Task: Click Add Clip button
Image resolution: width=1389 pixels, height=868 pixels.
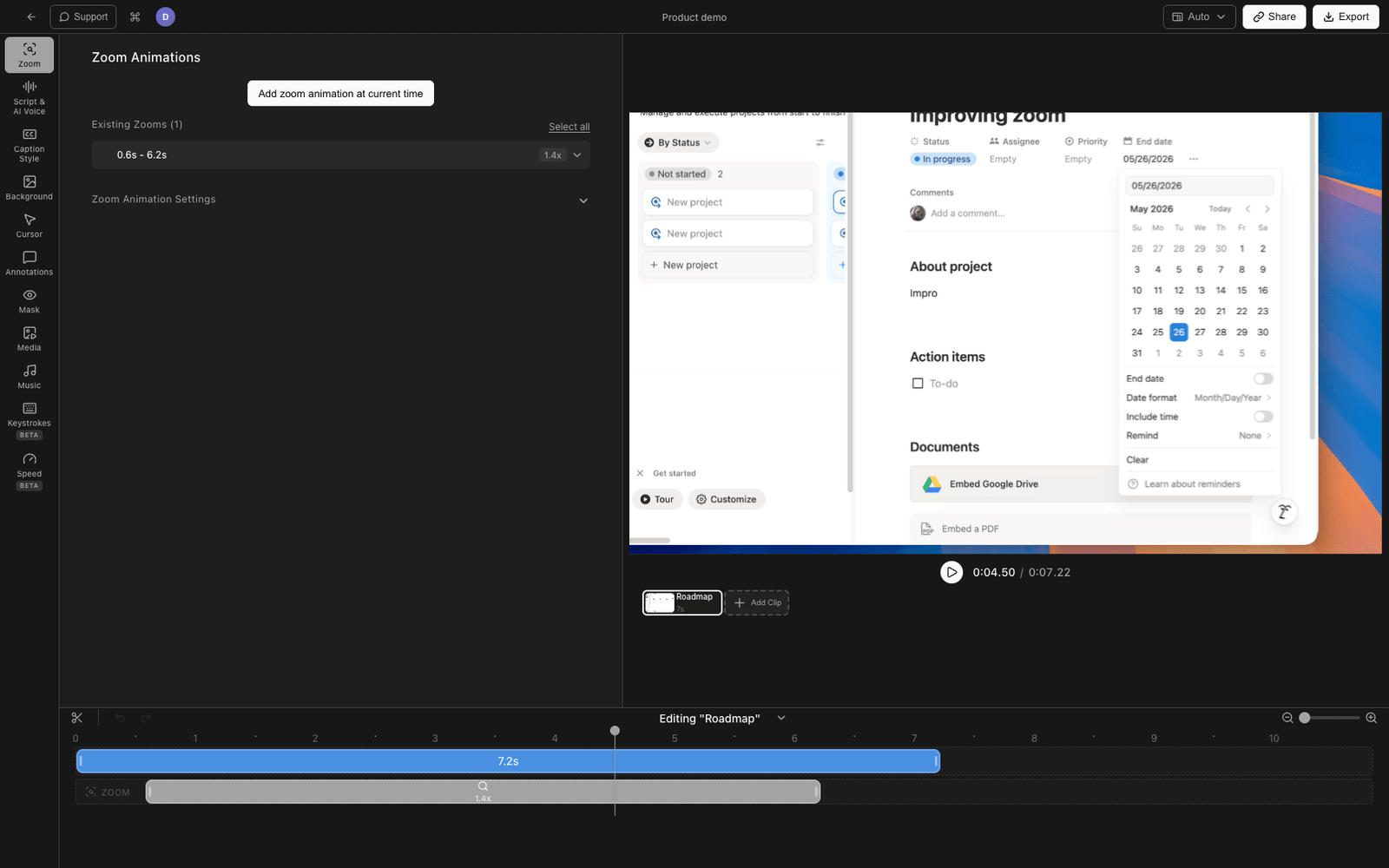Action: [757, 602]
